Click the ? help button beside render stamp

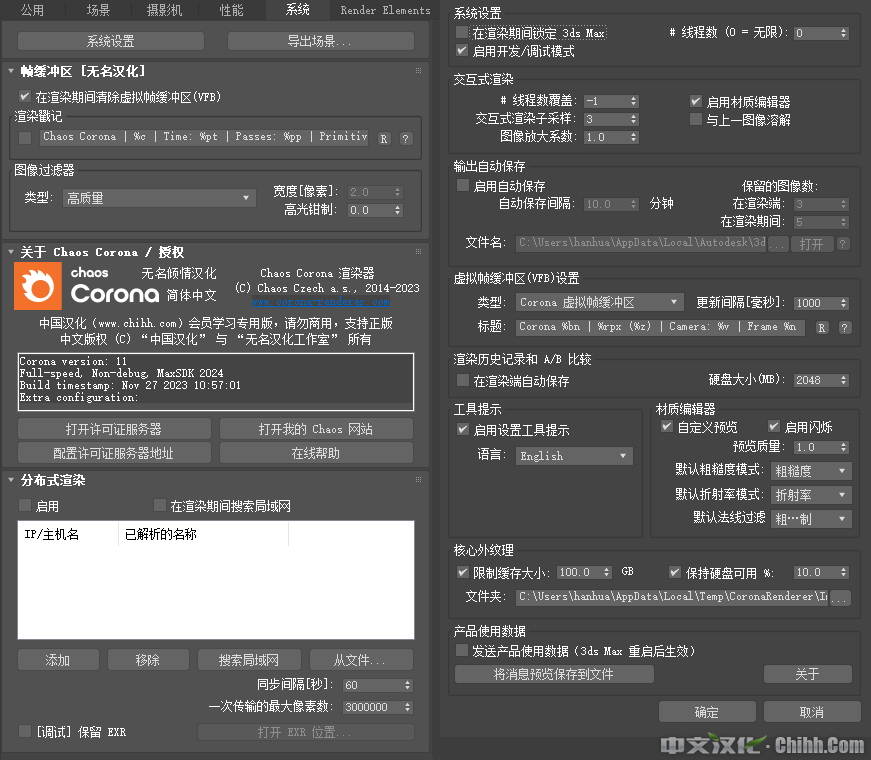[406, 139]
